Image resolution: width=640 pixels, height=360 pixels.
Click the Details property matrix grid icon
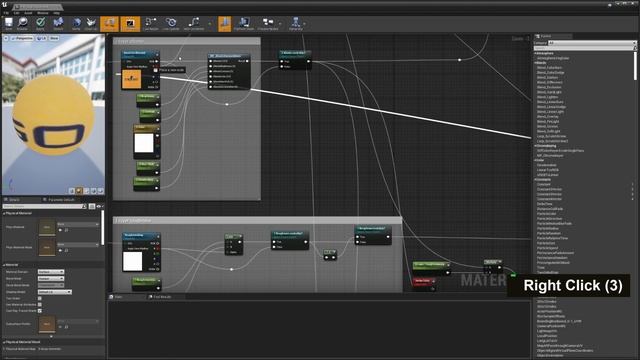coord(92,207)
